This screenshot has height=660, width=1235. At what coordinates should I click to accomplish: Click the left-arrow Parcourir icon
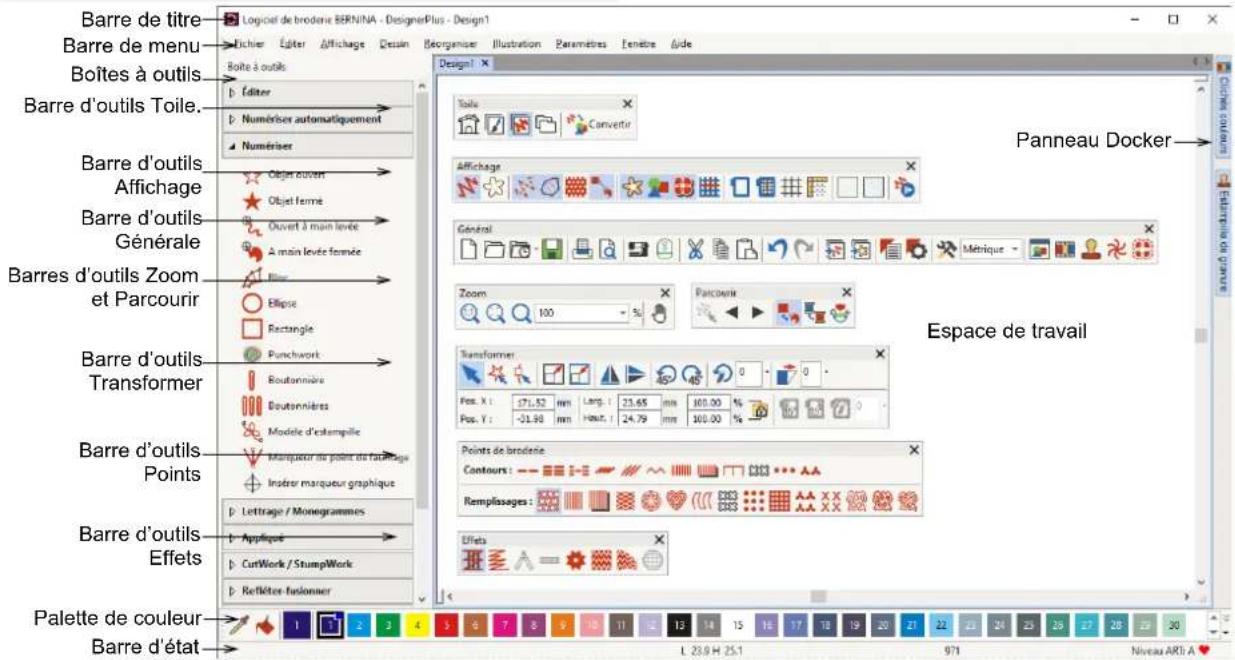[732, 312]
